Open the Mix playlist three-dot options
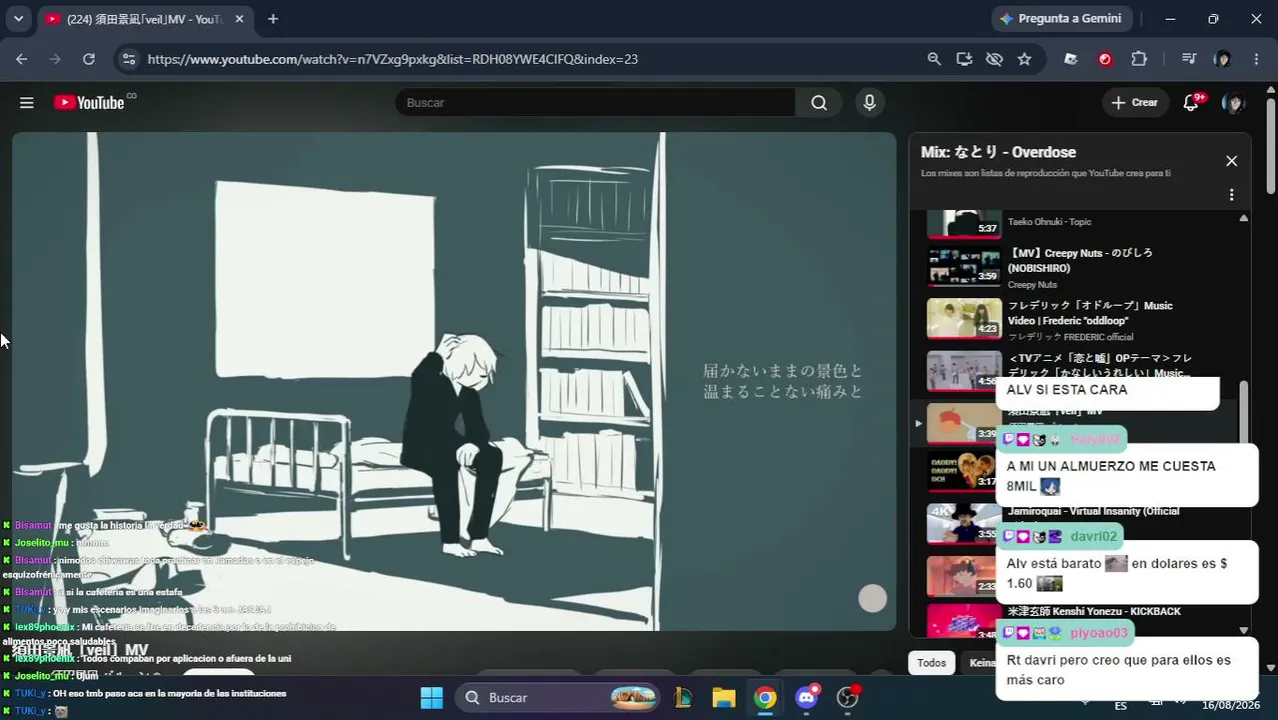Viewport: 1278px width, 720px height. (x=1231, y=195)
